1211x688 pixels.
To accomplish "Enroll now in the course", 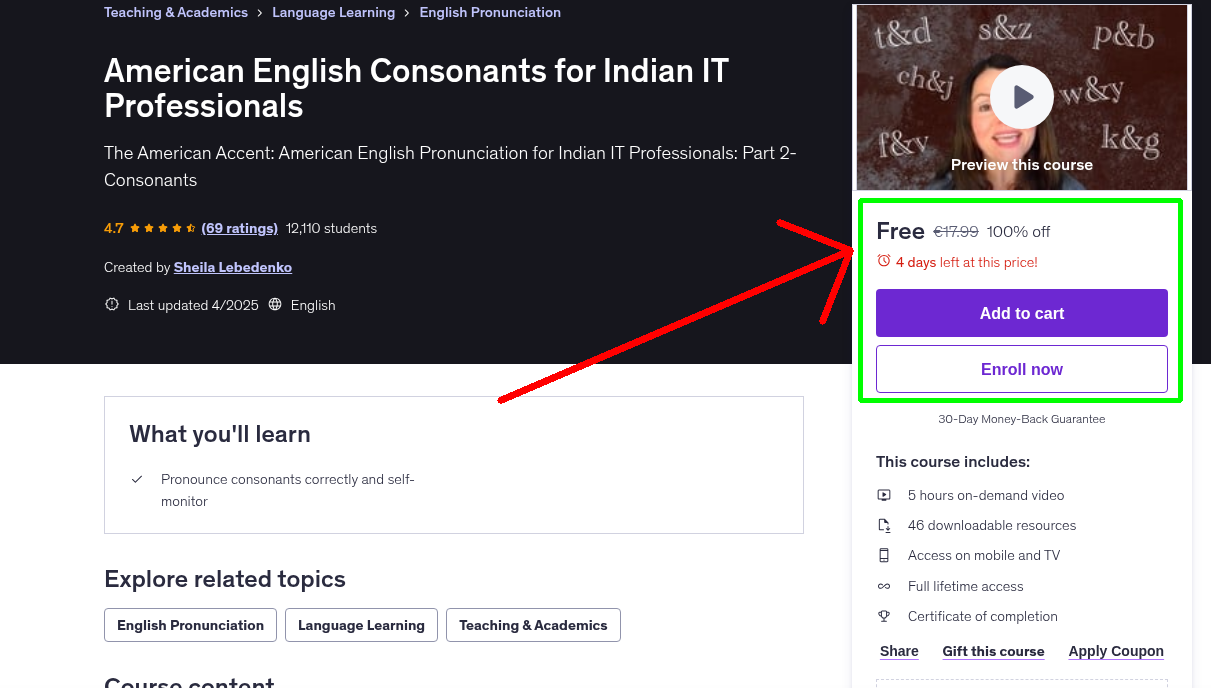I will [1021, 369].
